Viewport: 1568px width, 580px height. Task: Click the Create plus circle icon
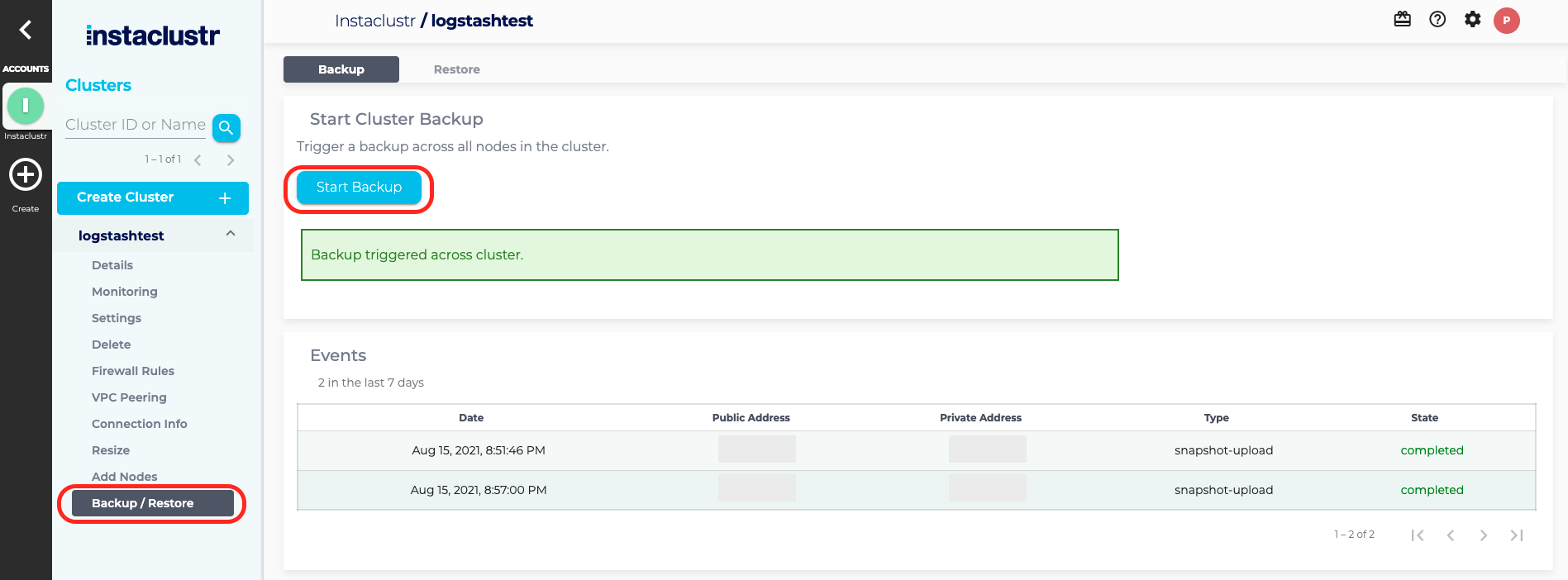click(26, 175)
